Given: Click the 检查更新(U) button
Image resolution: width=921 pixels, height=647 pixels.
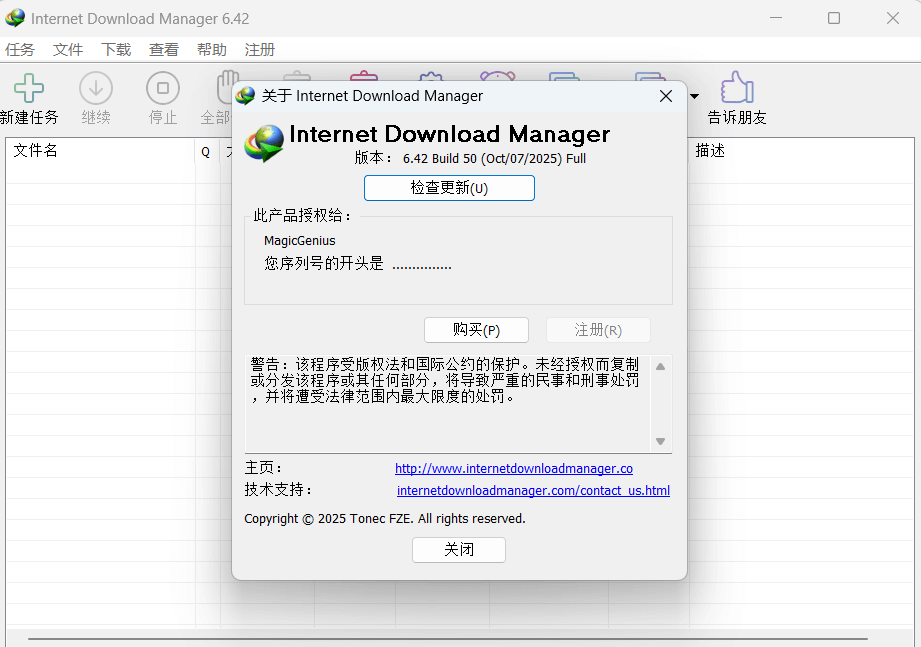Looking at the screenshot, I should (x=449, y=187).
